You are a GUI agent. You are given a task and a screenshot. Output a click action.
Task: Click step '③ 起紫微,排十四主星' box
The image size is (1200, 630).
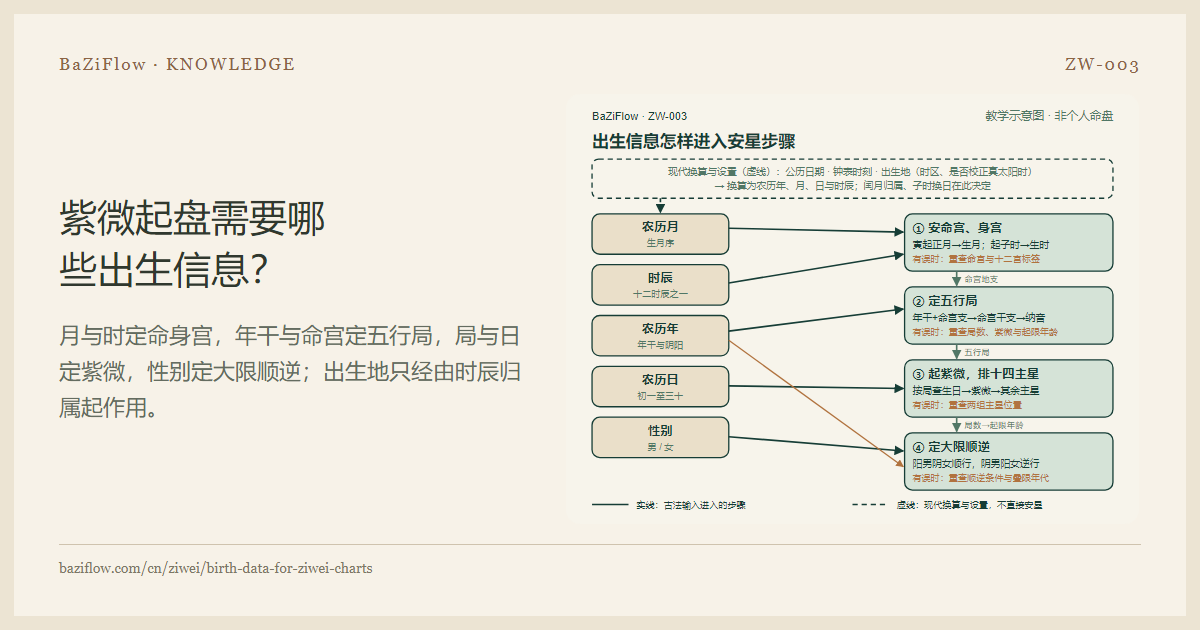click(1008, 388)
